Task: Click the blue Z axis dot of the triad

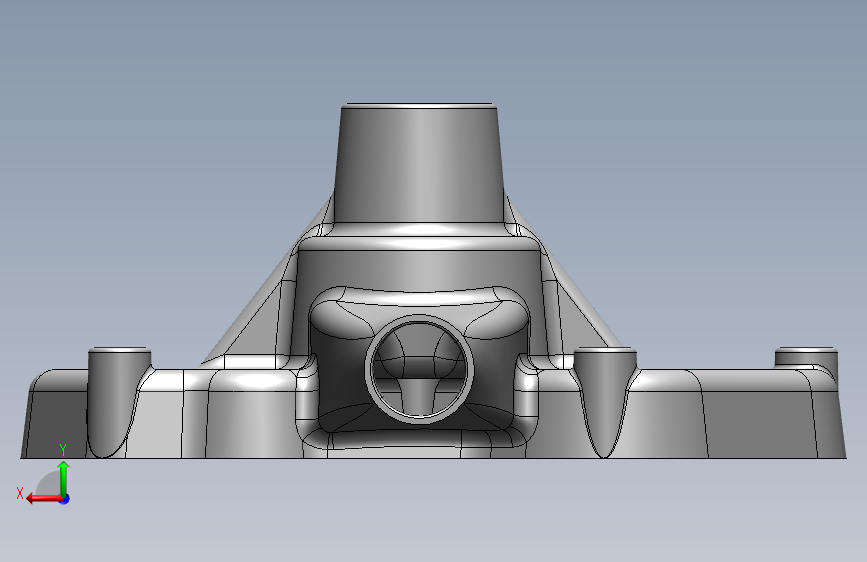Action: (65, 499)
